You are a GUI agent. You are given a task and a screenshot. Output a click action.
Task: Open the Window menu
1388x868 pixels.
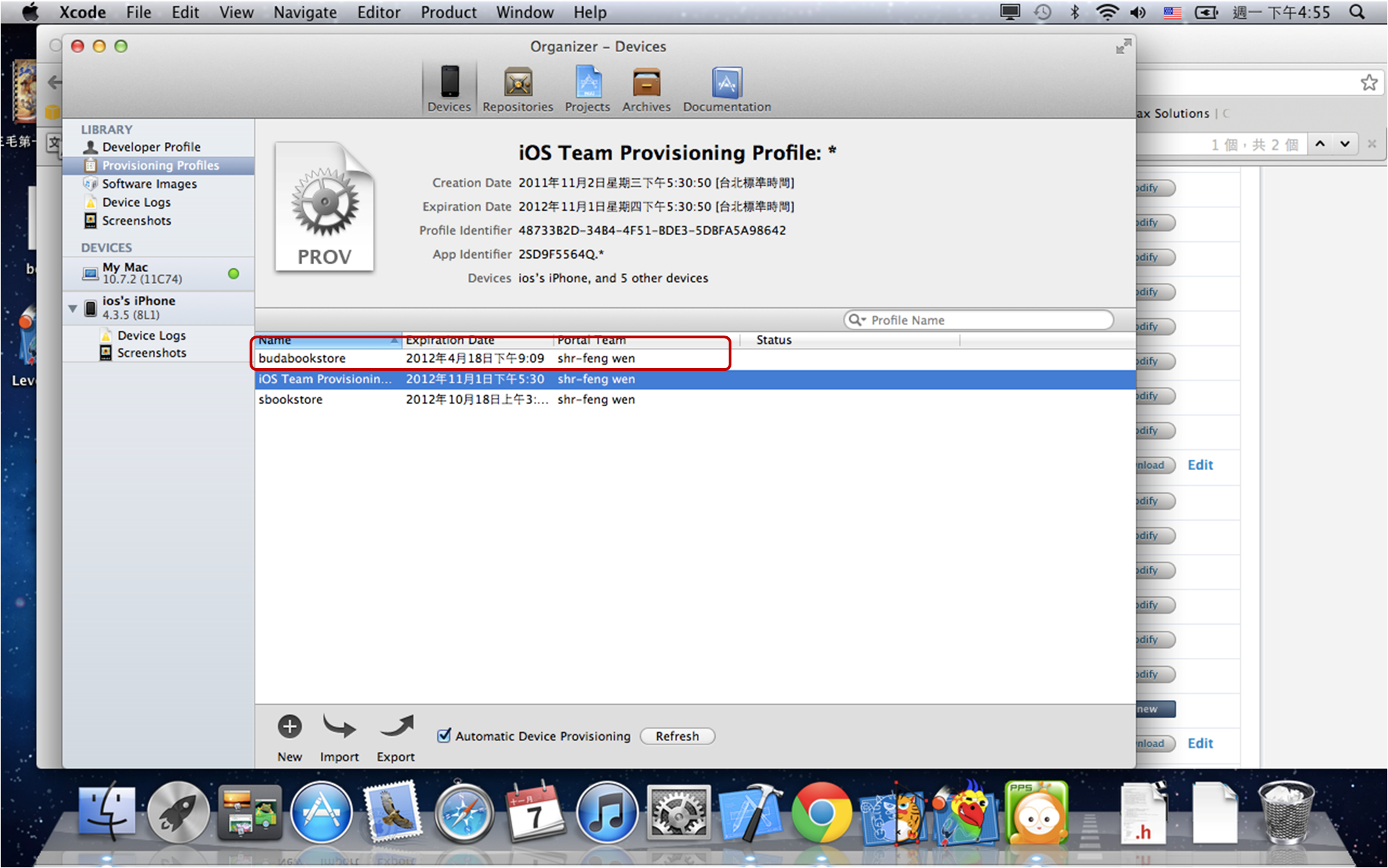click(525, 12)
